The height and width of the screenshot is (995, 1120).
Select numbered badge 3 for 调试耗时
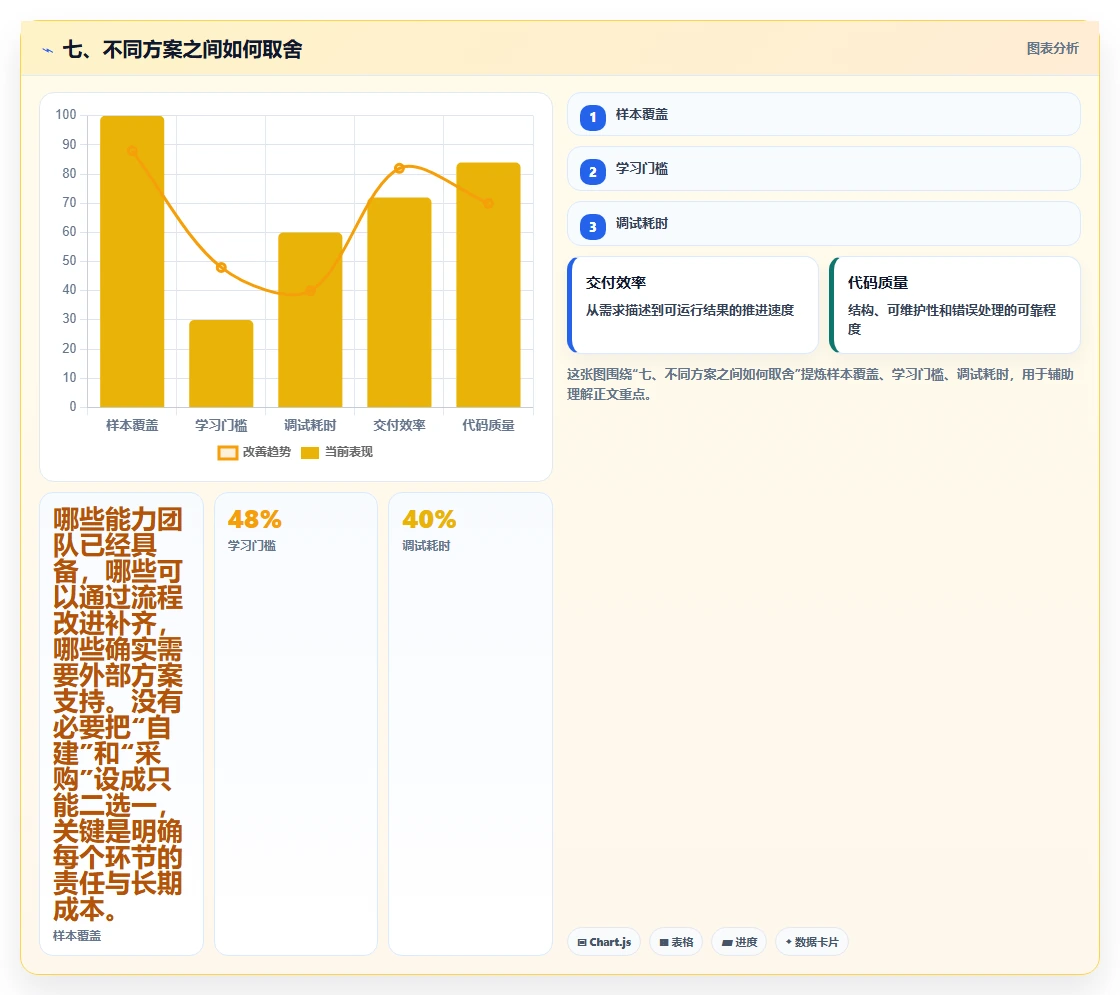[x=592, y=226]
